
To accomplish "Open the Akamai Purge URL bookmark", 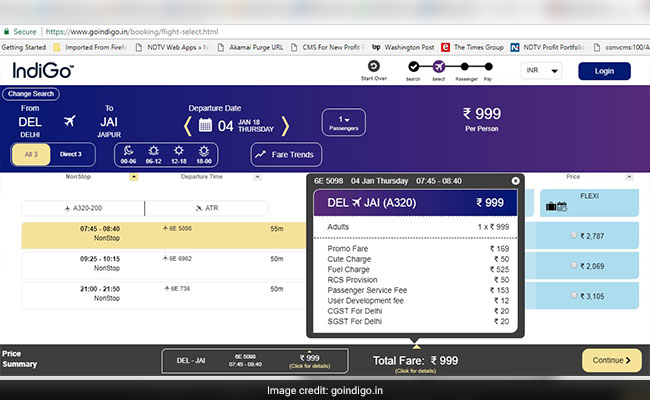I will pos(251,47).
